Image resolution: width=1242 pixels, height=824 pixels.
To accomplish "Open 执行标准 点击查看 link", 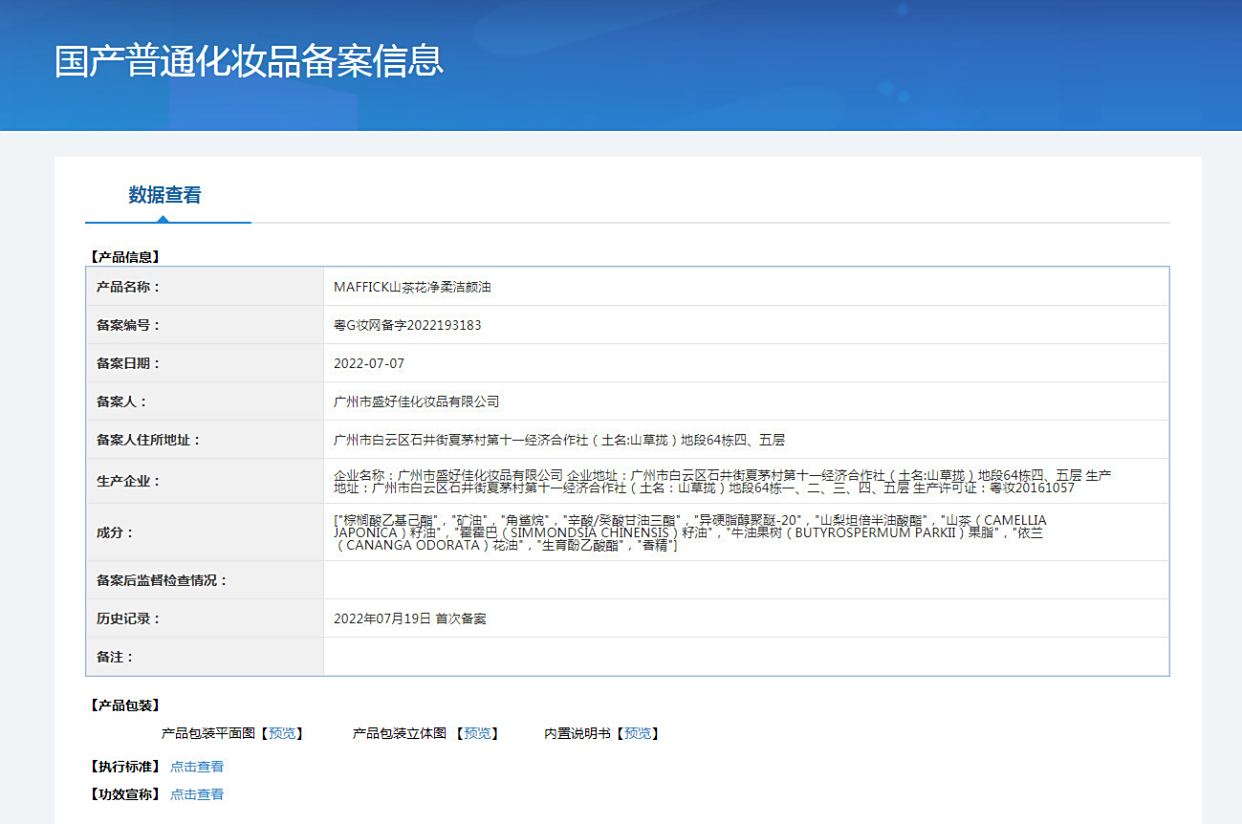I will click(197, 767).
